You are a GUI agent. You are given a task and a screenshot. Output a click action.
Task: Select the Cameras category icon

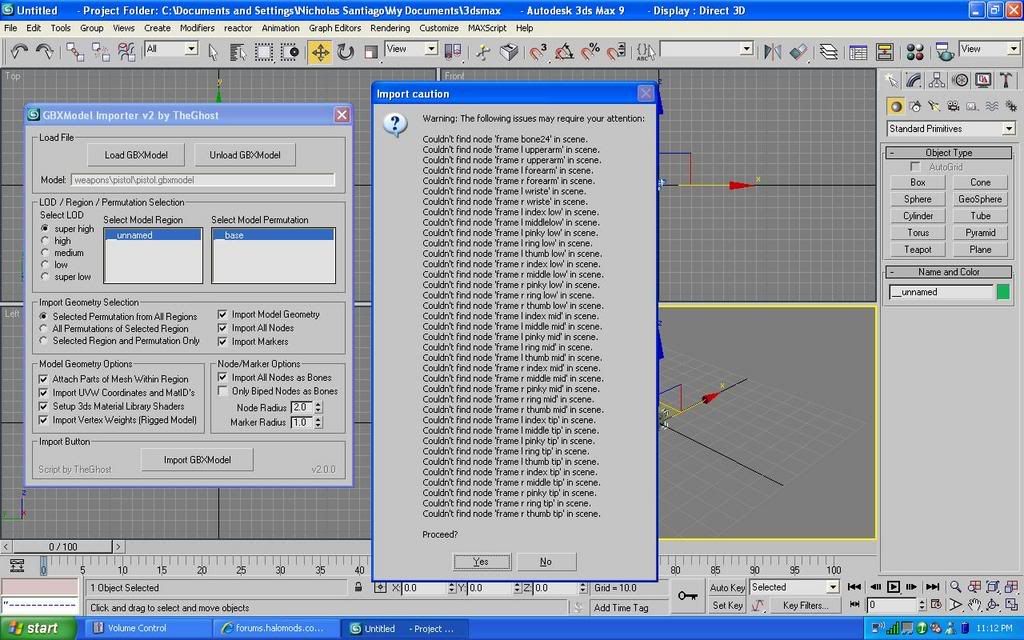(953, 106)
